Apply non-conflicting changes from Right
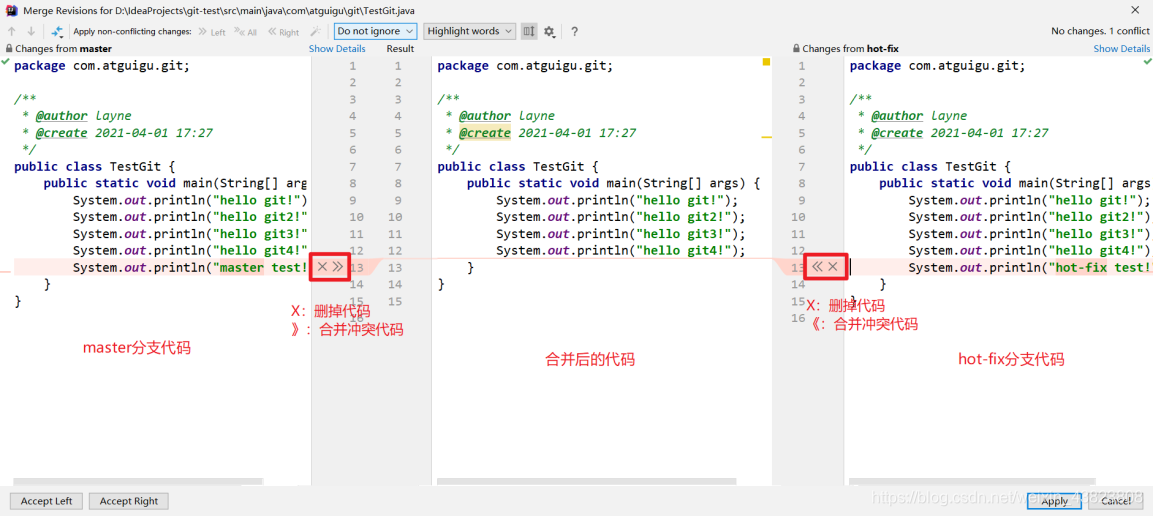Viewport: 1153px width, 516px height. [x=284, y=32]
